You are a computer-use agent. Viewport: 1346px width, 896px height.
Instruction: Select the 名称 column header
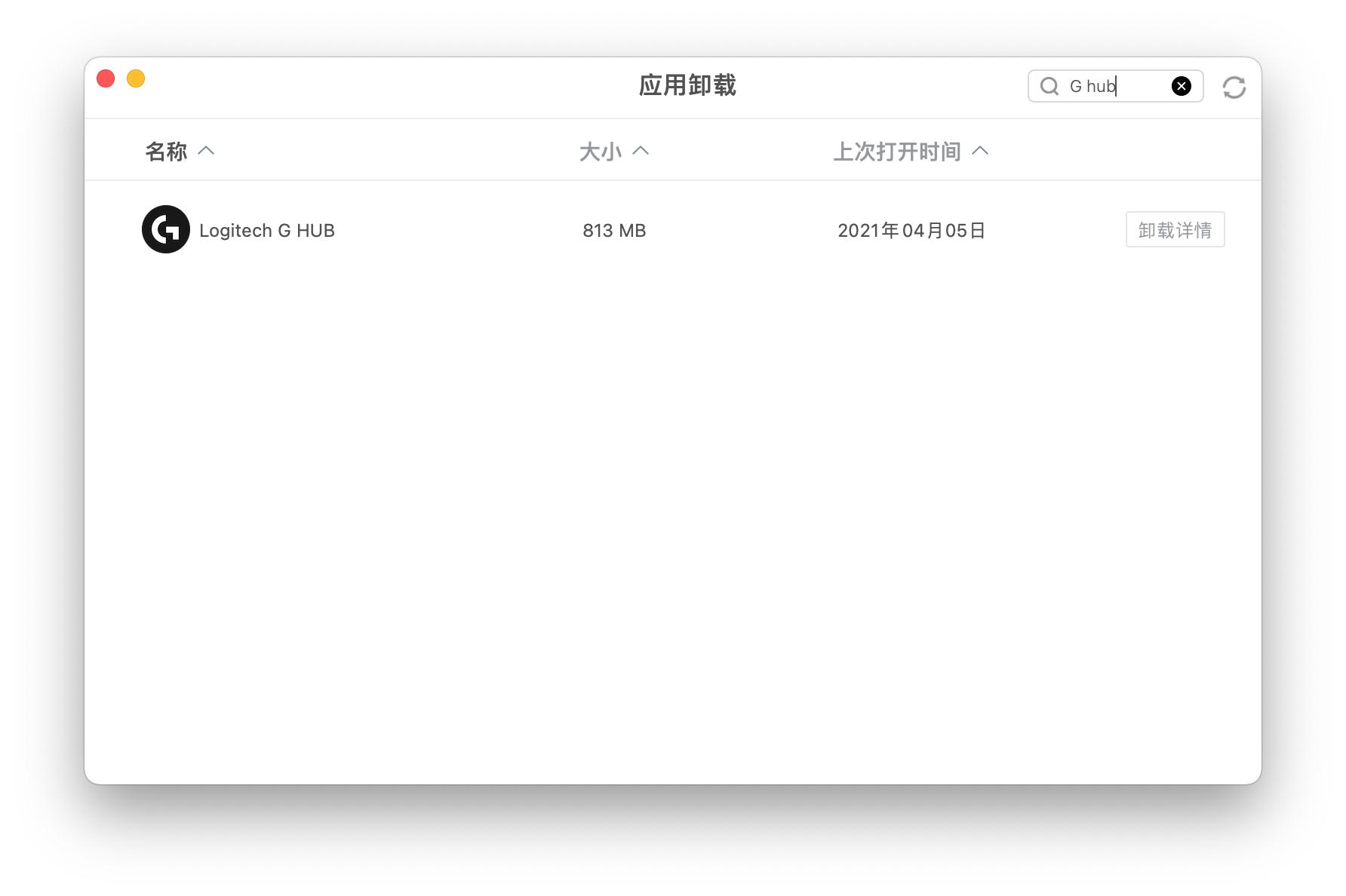tap(167, 151)
